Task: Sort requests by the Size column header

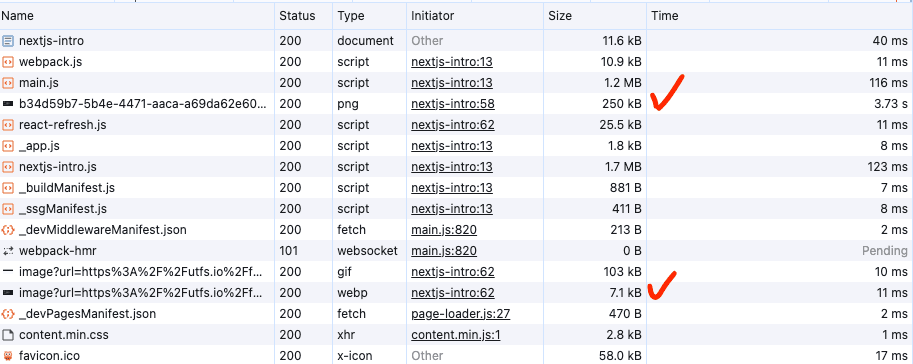Action: click(560, 16)
